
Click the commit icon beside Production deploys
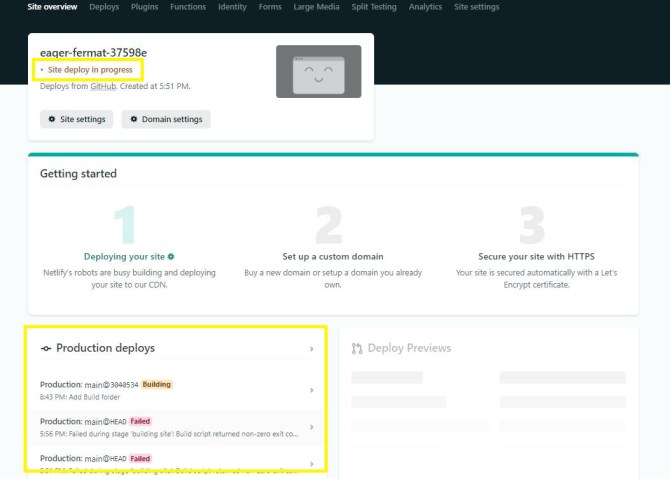(x=46, y=348)
